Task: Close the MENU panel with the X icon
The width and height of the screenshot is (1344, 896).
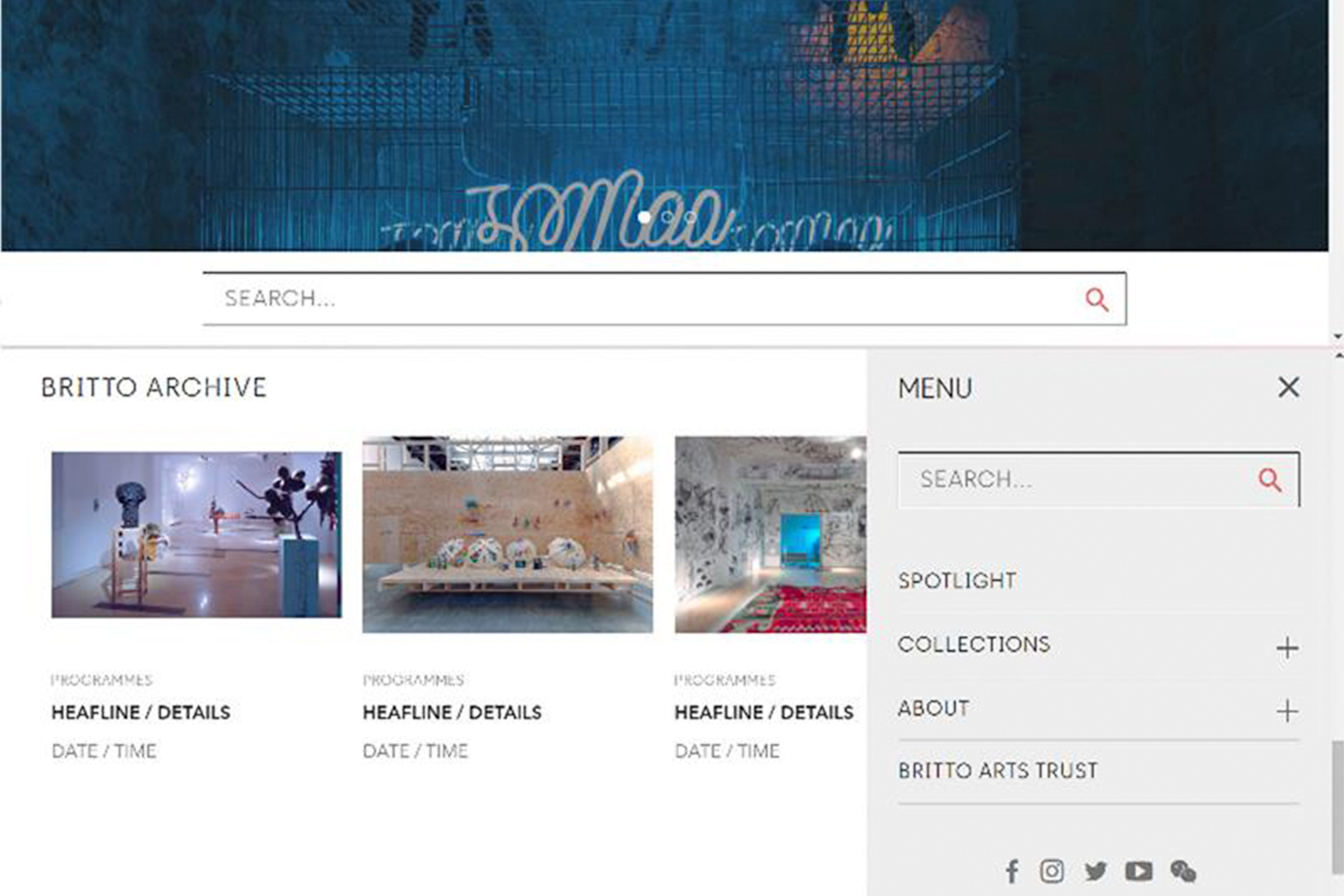Action: (x=1289, y=387)
